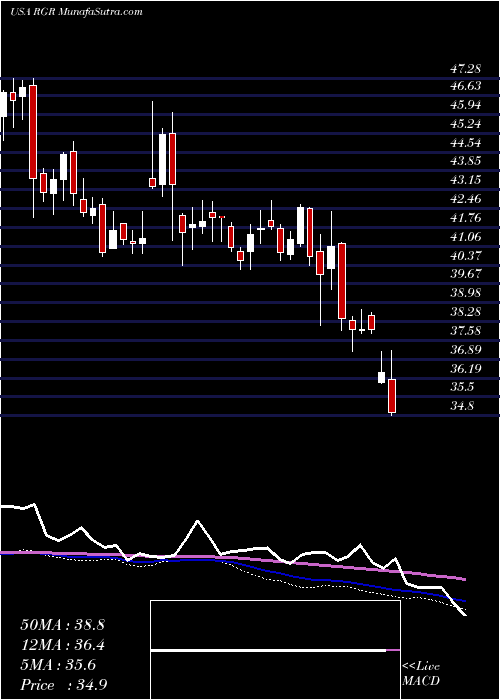Viewport: 500px width, 700px height.
Task: Click the 36.89 price axis label
Action: [465, 350]
